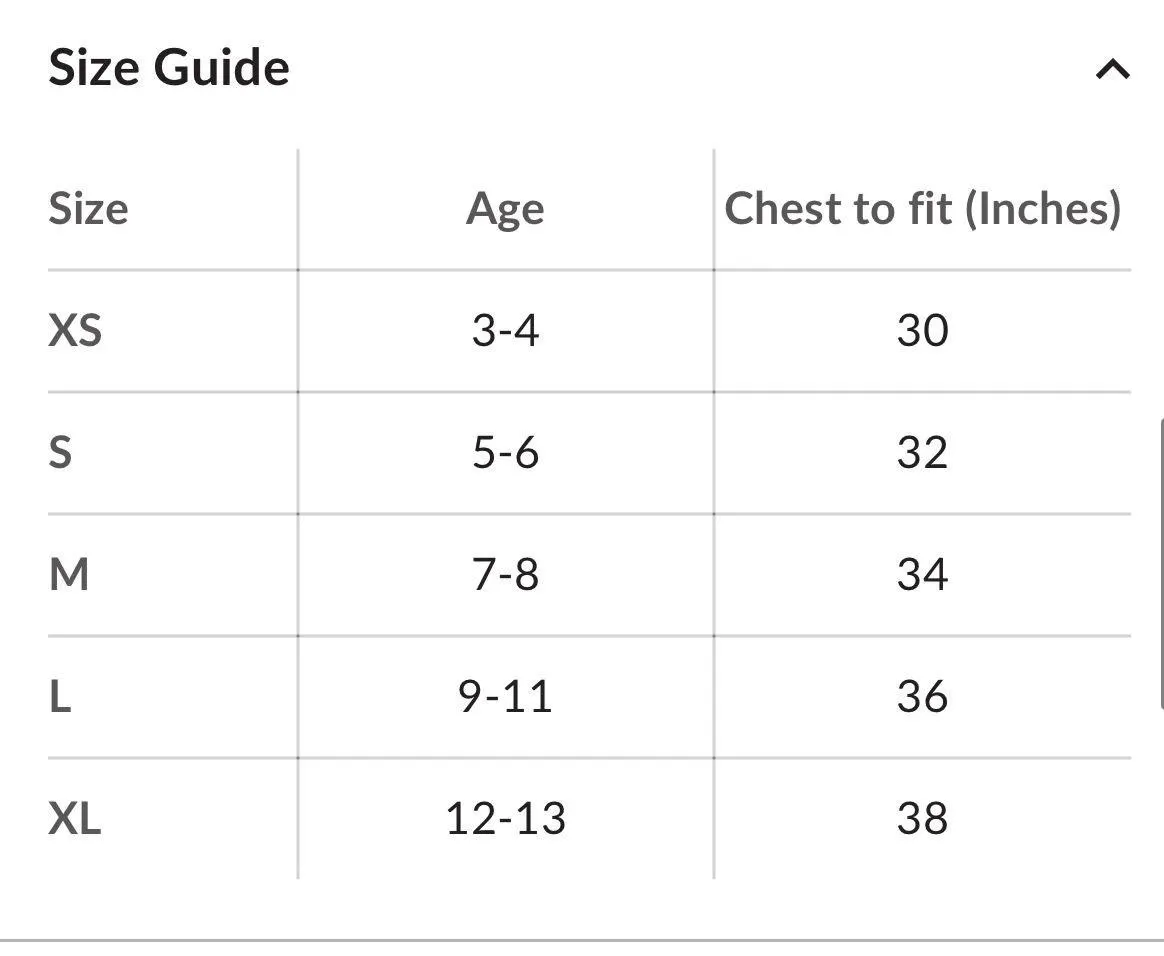The height and width of the screenshot is (956, 1164).
Task: Select the chest value 32 cell
Action: click(x=922, y=453)
